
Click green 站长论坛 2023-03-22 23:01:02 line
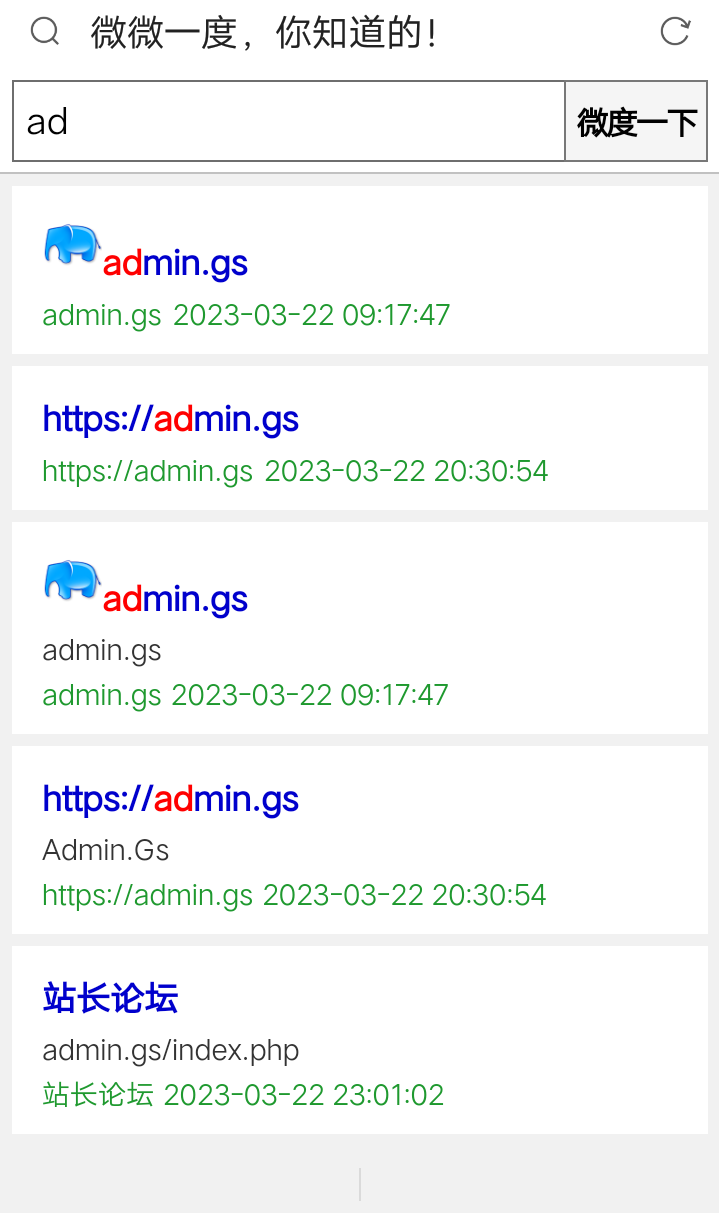tap(243, 1095)
